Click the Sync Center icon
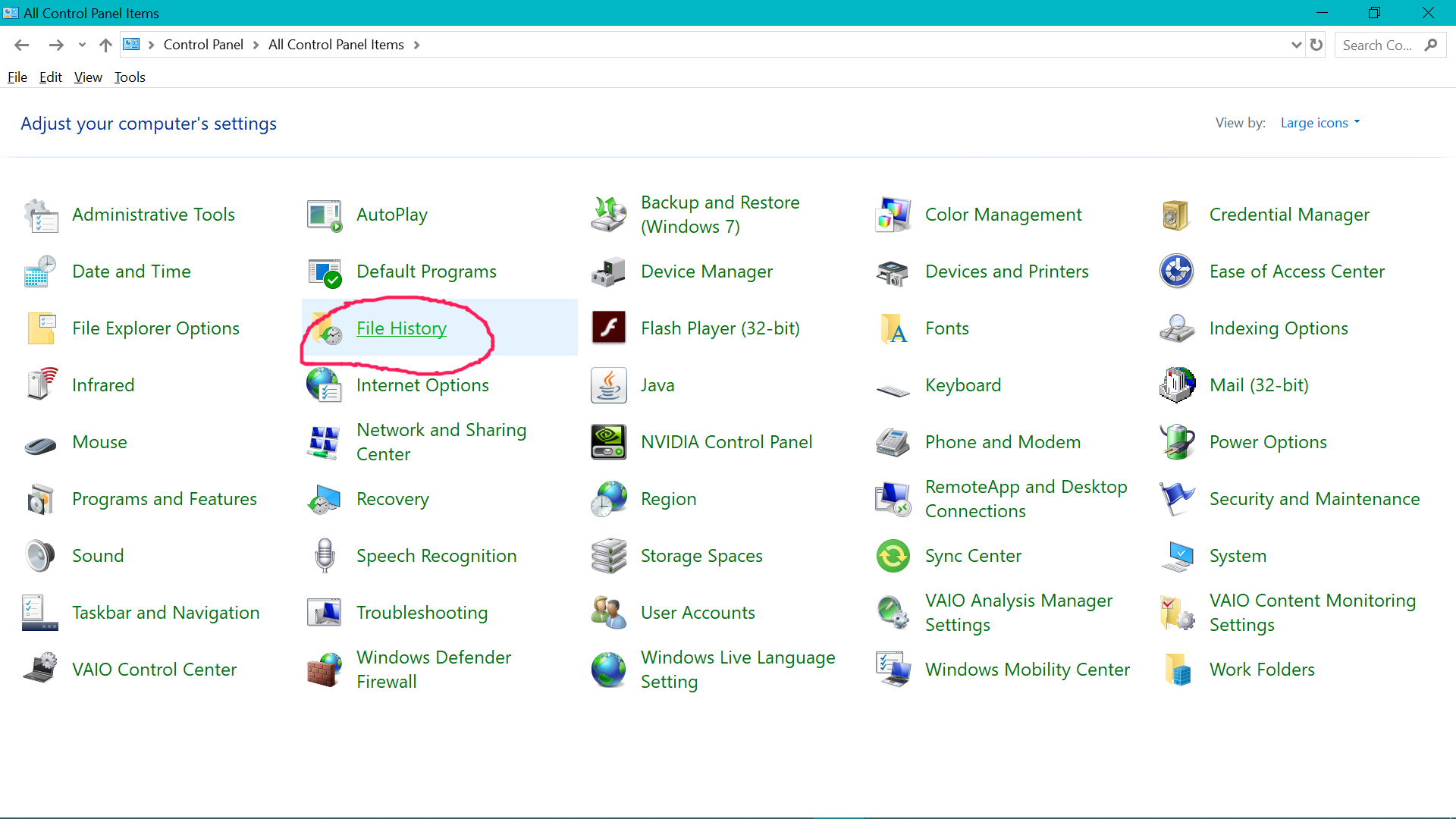This screenshot has height=819, width=1456. tap(893, 556)
